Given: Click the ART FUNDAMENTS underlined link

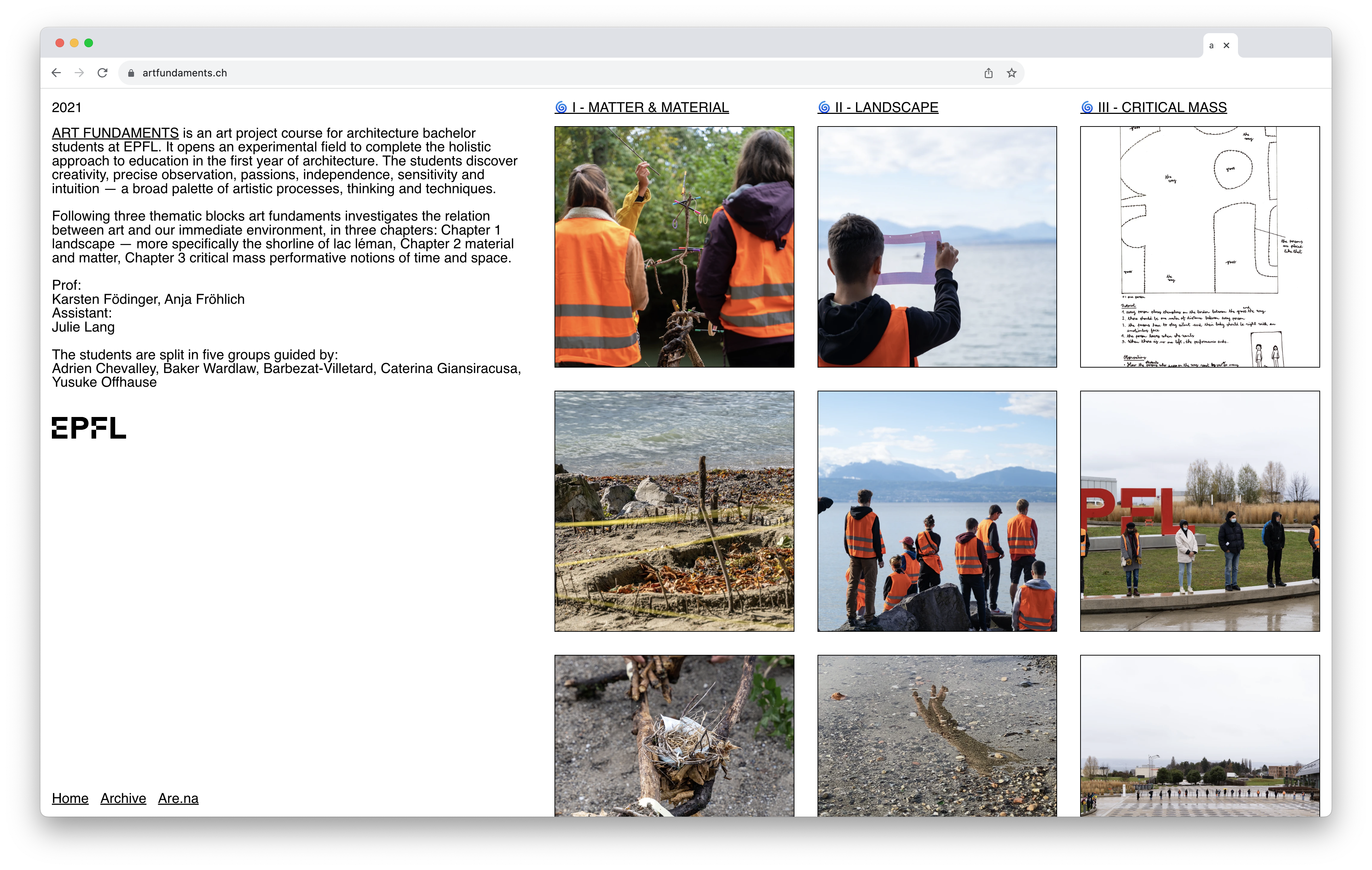Looking at the screenshot, I should (115, 133).
